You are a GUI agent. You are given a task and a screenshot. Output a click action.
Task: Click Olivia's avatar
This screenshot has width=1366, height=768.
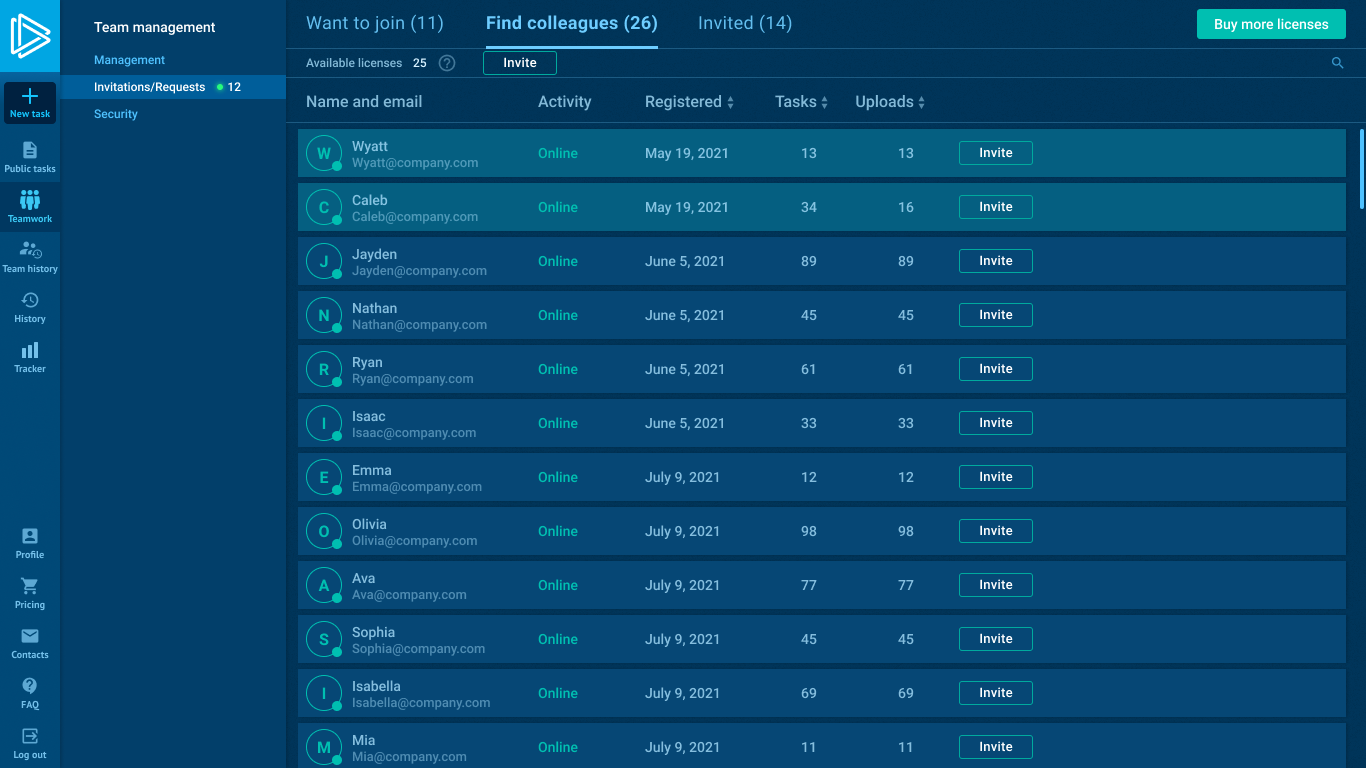coord(324,531)
